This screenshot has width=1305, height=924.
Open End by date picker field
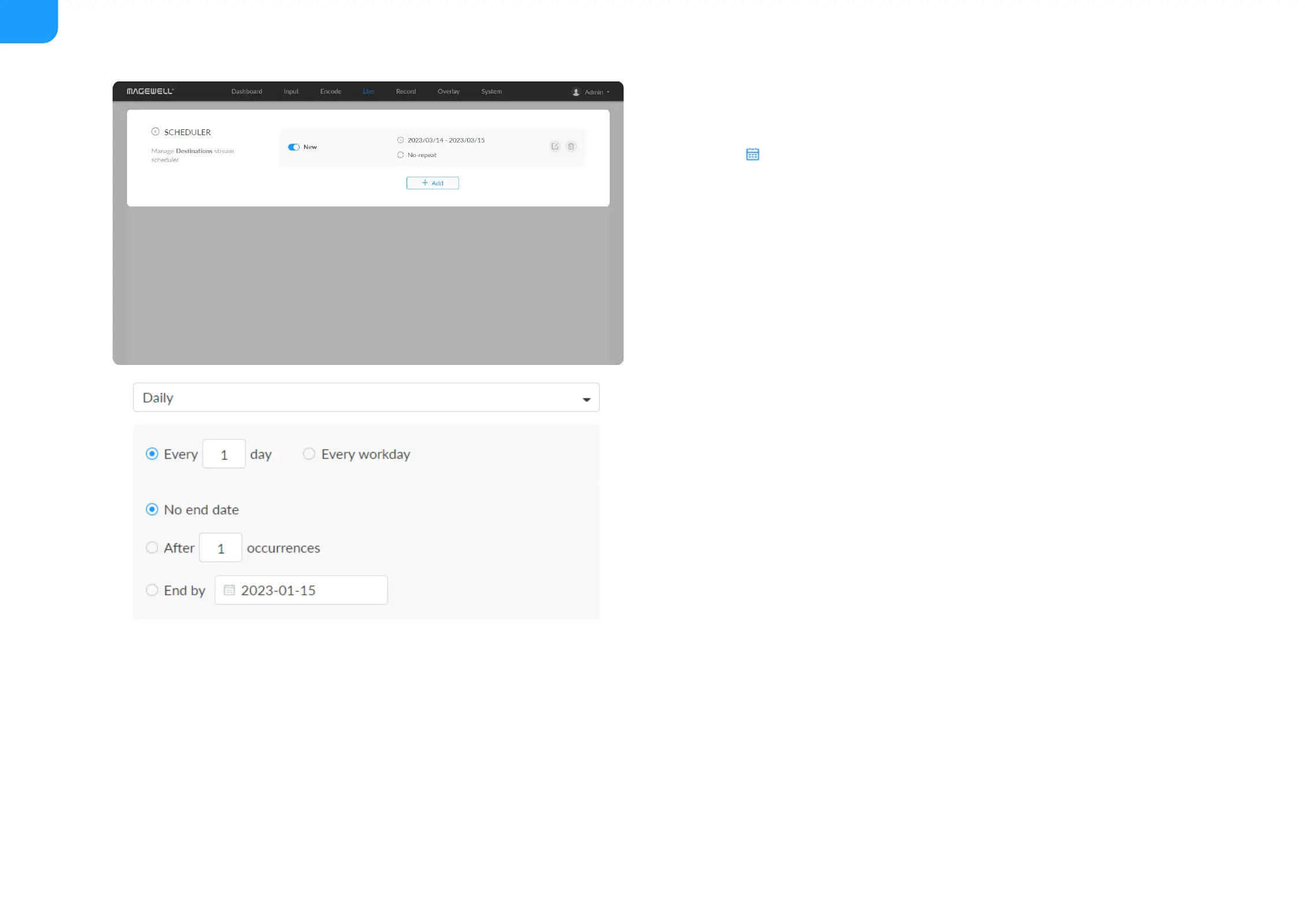(301, 590)
